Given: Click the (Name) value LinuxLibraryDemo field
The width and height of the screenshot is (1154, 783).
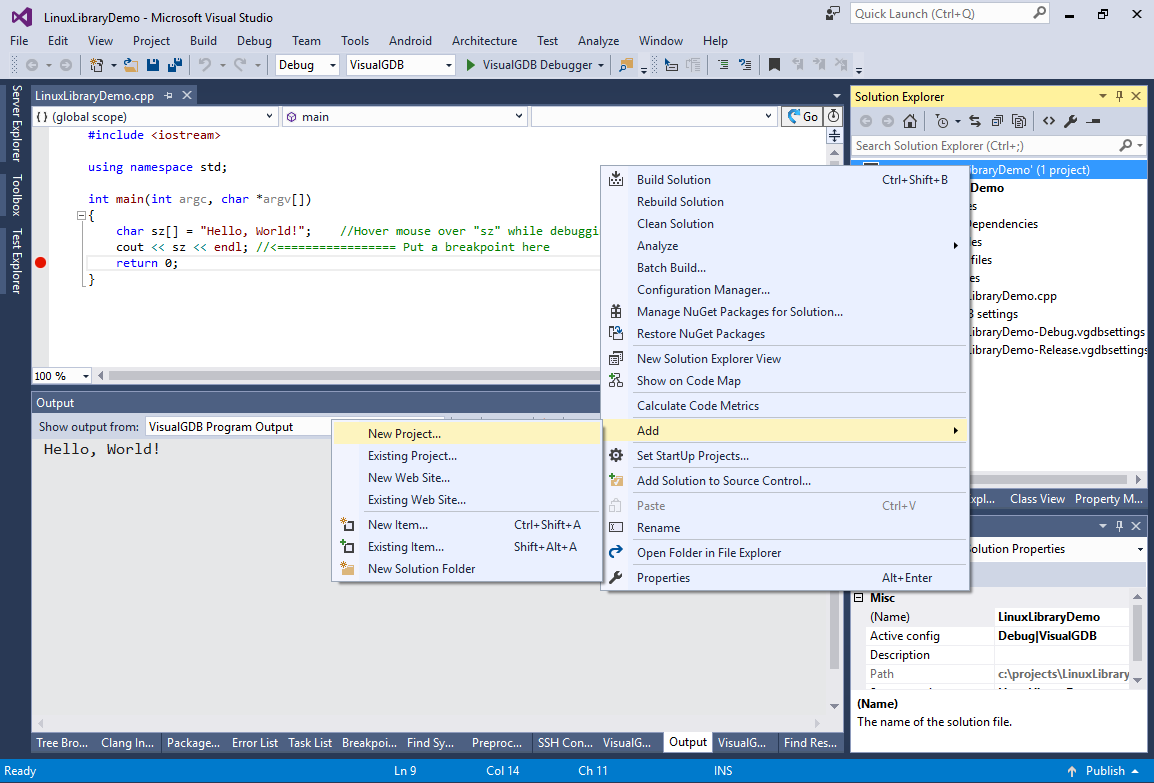Looking at the screenshot, I should [1062, 617].
